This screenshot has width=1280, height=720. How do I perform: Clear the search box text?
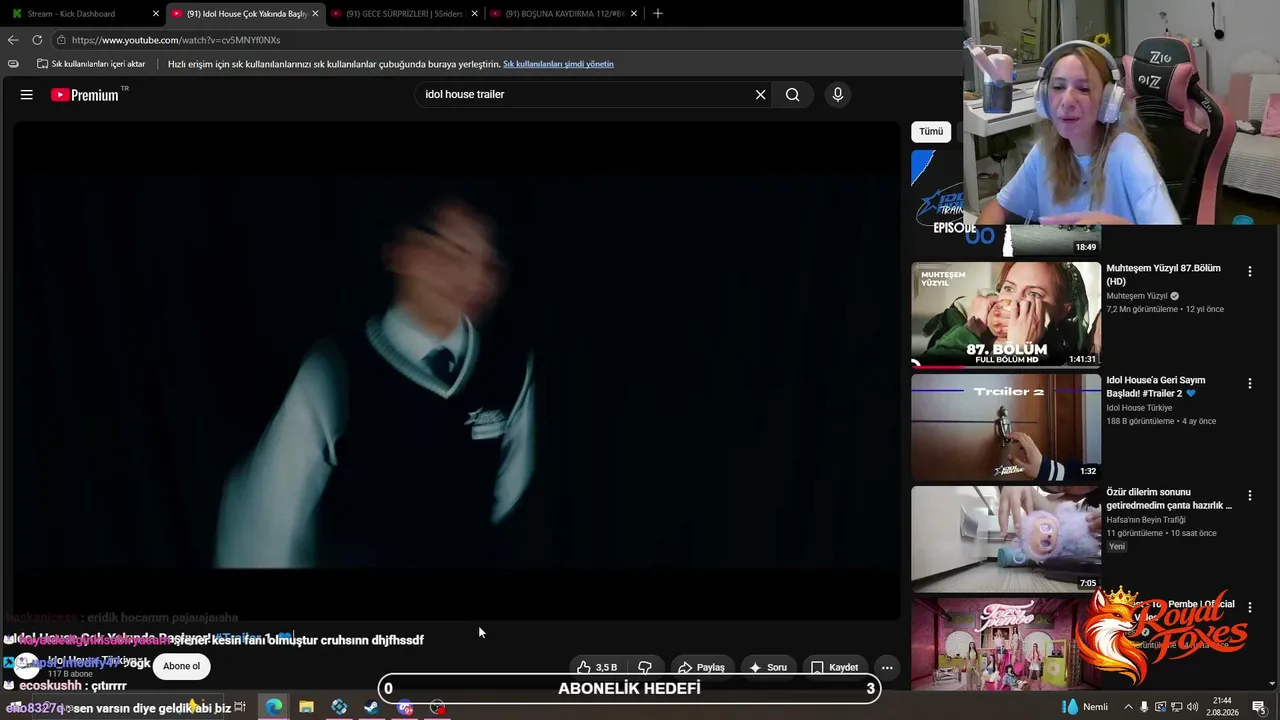coord(760,95)
